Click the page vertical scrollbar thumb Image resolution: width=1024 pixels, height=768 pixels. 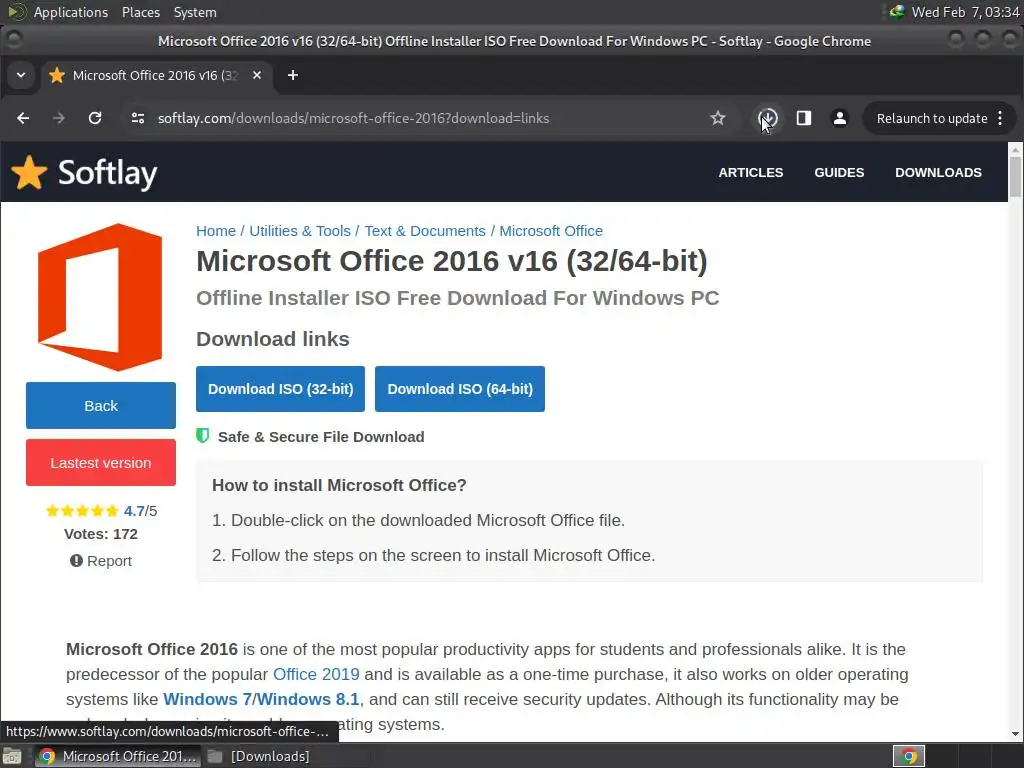pos(1015,177)
